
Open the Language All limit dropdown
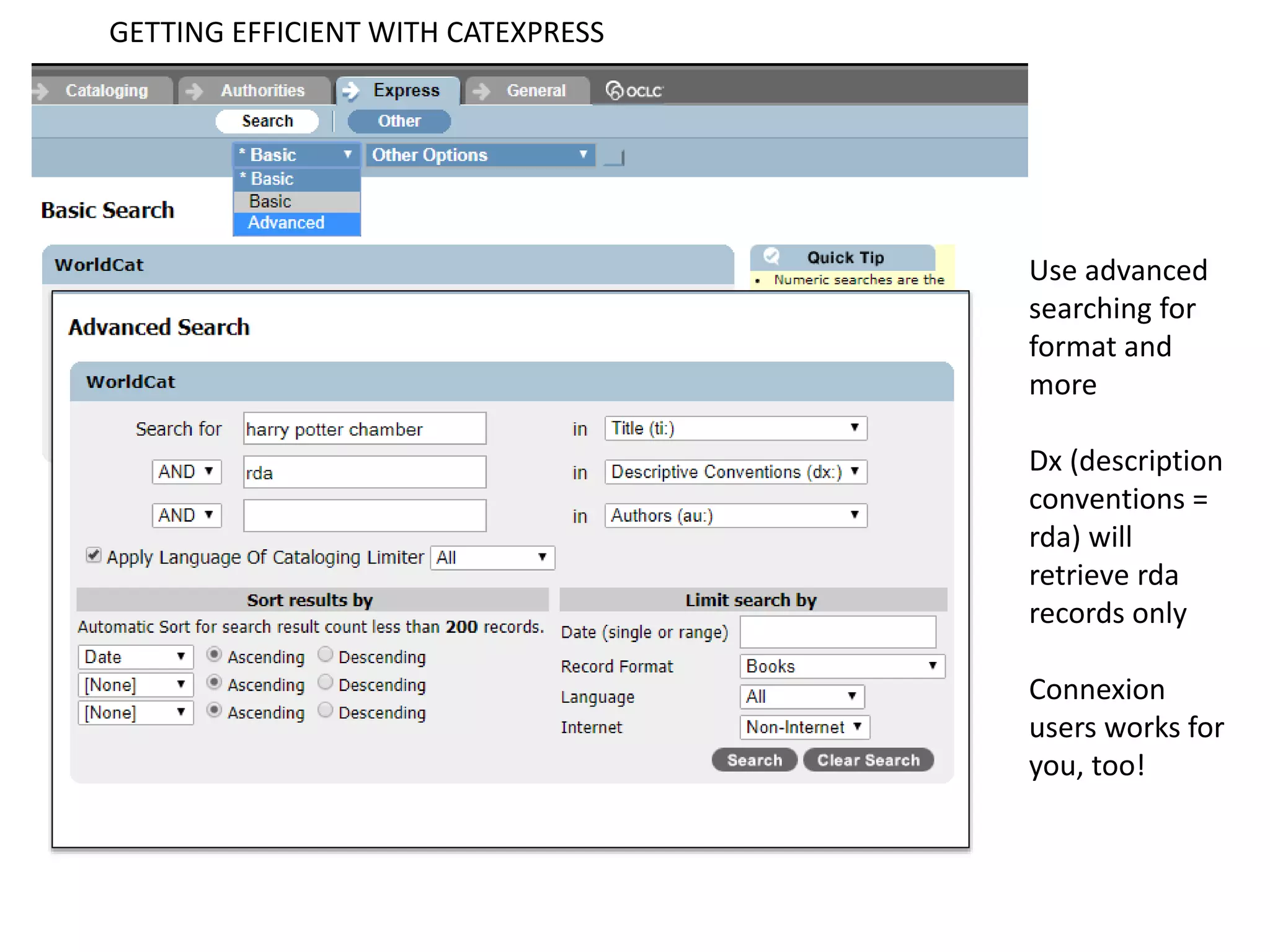(802, 697)
